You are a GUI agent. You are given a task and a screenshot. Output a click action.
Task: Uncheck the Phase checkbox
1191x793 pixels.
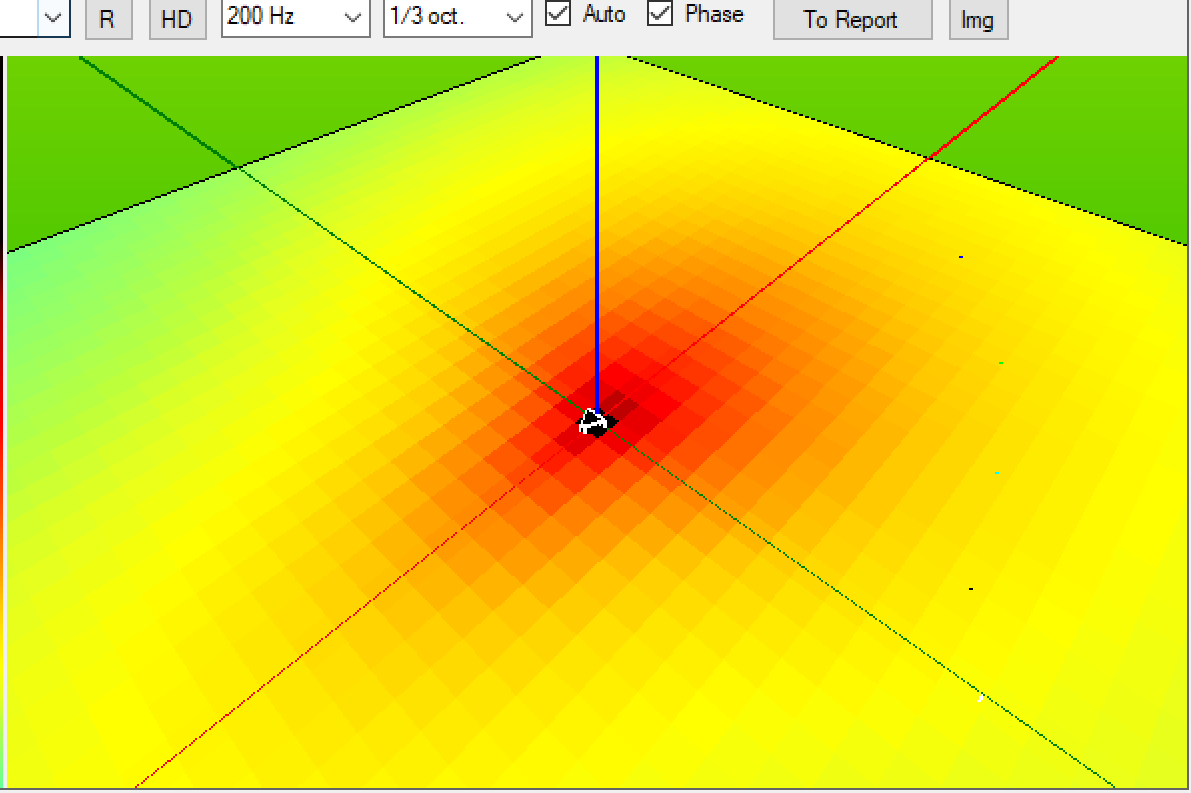[660, 14]
